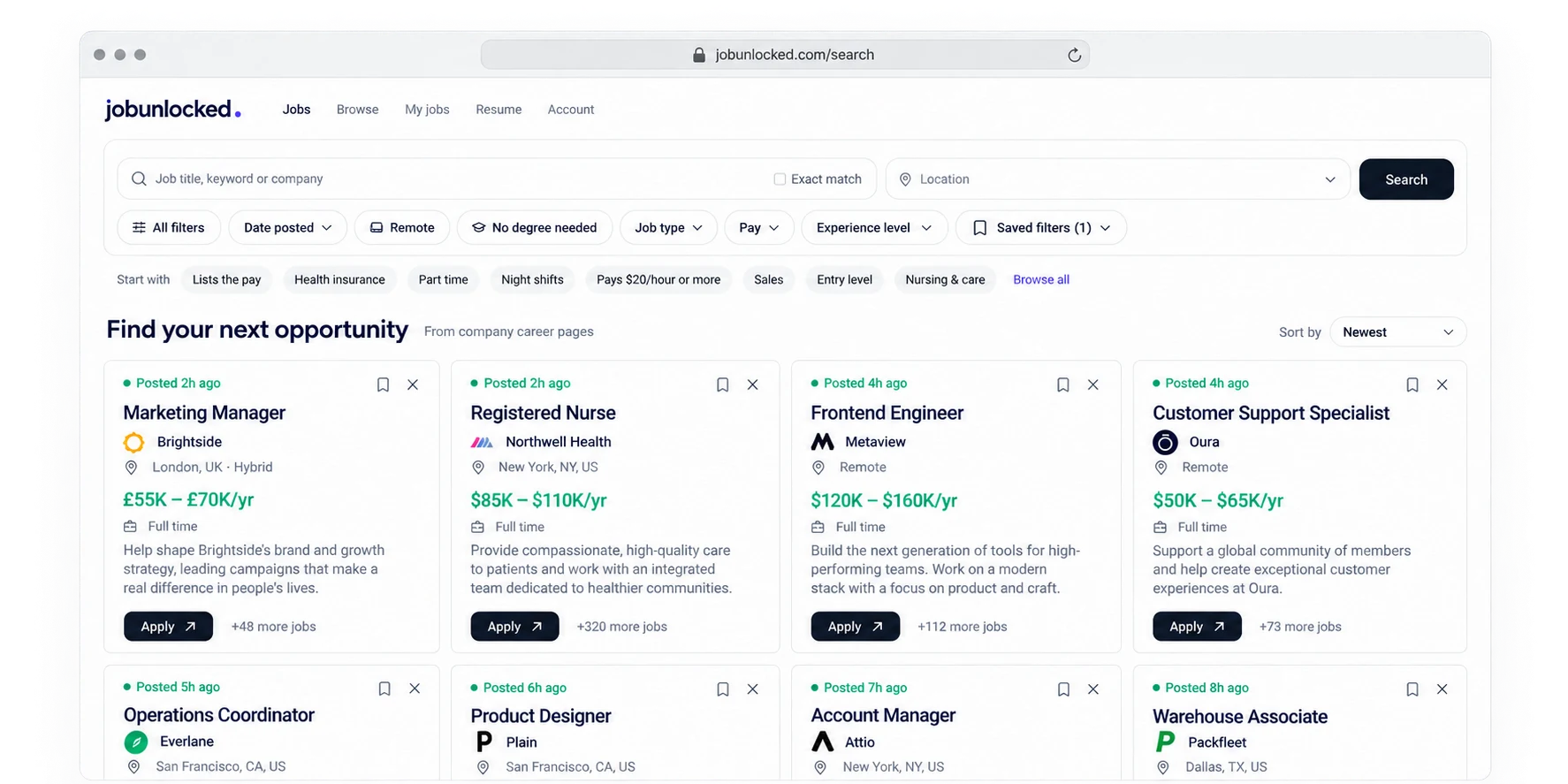The height and width of the screenshot is (784, 1568).
Task: Dismiss the Registered Nurse card
Action: pyautogui.click(x=753, y=384)
